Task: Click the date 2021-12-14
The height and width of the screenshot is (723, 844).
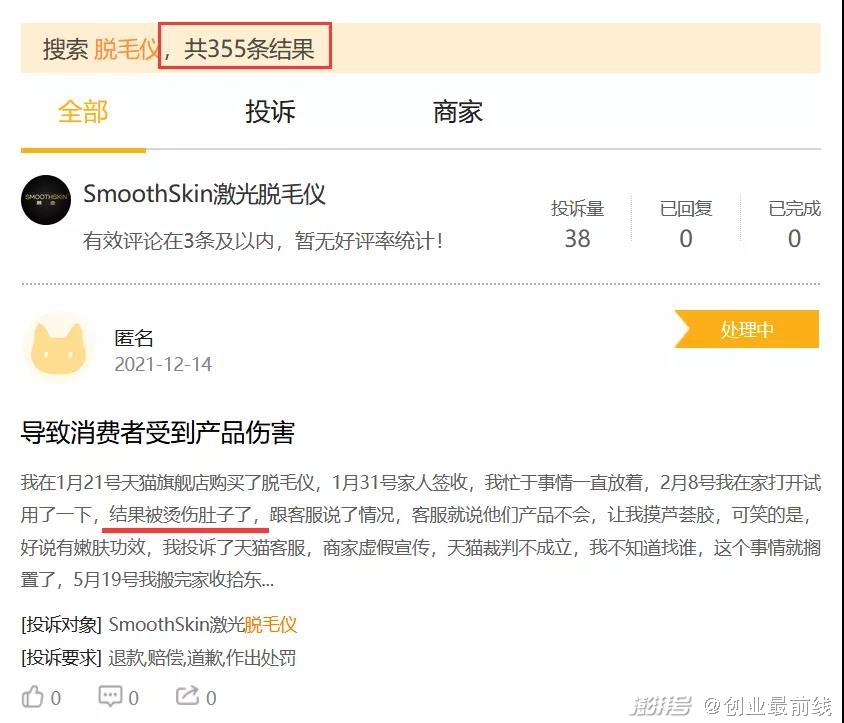Action: (x=163, y=364)
